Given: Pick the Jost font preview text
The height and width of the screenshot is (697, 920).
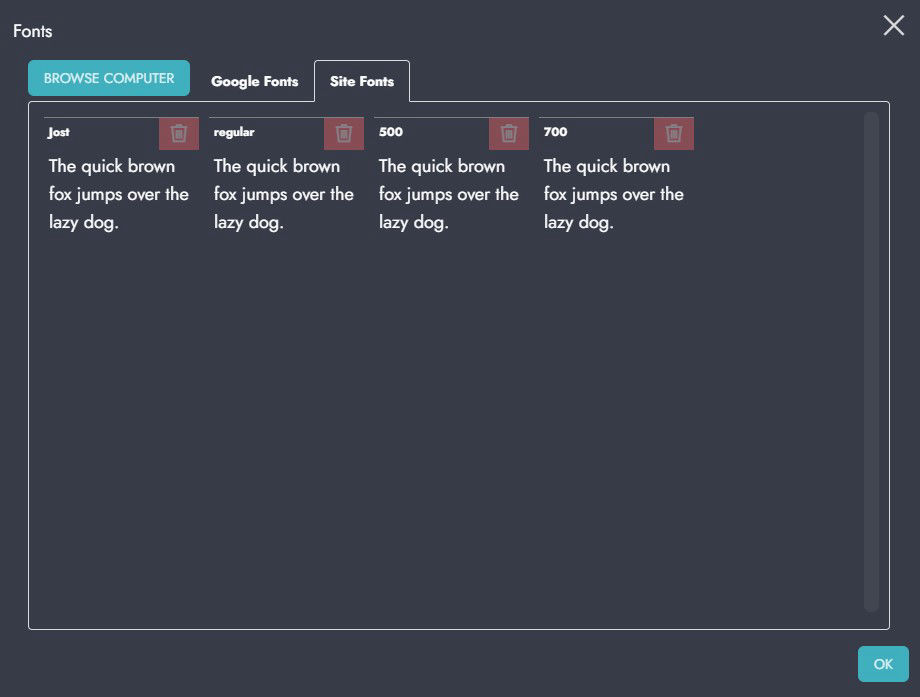Looking at the screenshot, I should coord(119,194).
